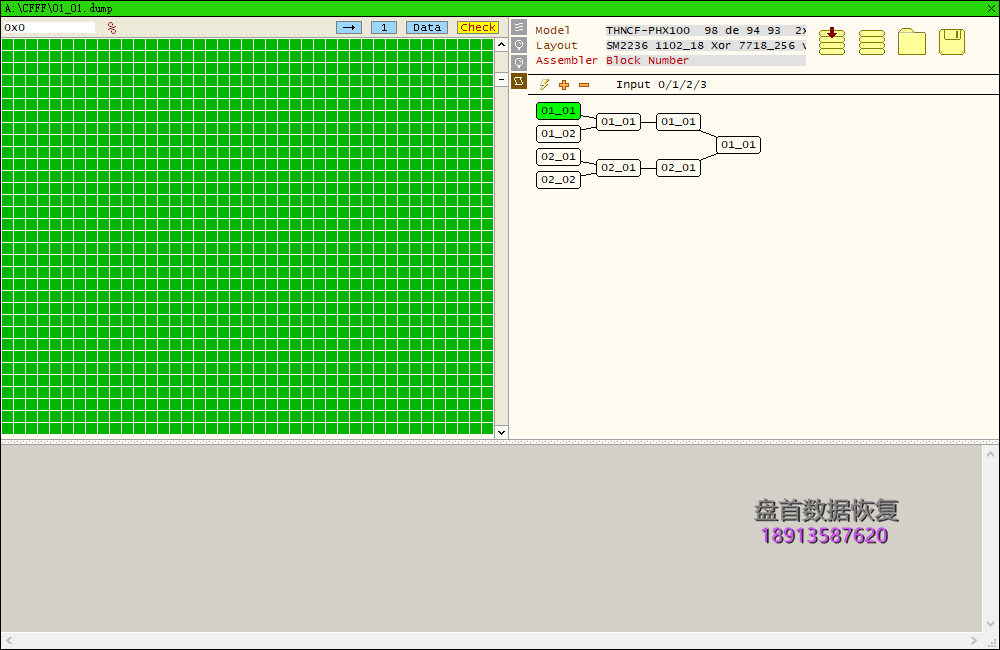Viewport: 1000px width, 650px height.
Task: Select the 02_02 block node in the diagram
Action: [x=558, y=179]
